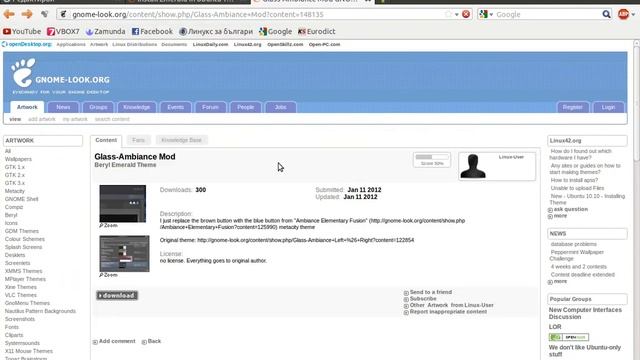This screenshot has height=360, width=640.
Task: Expand 'ask question' in Linux42.org box
Action: coord(568,209)
